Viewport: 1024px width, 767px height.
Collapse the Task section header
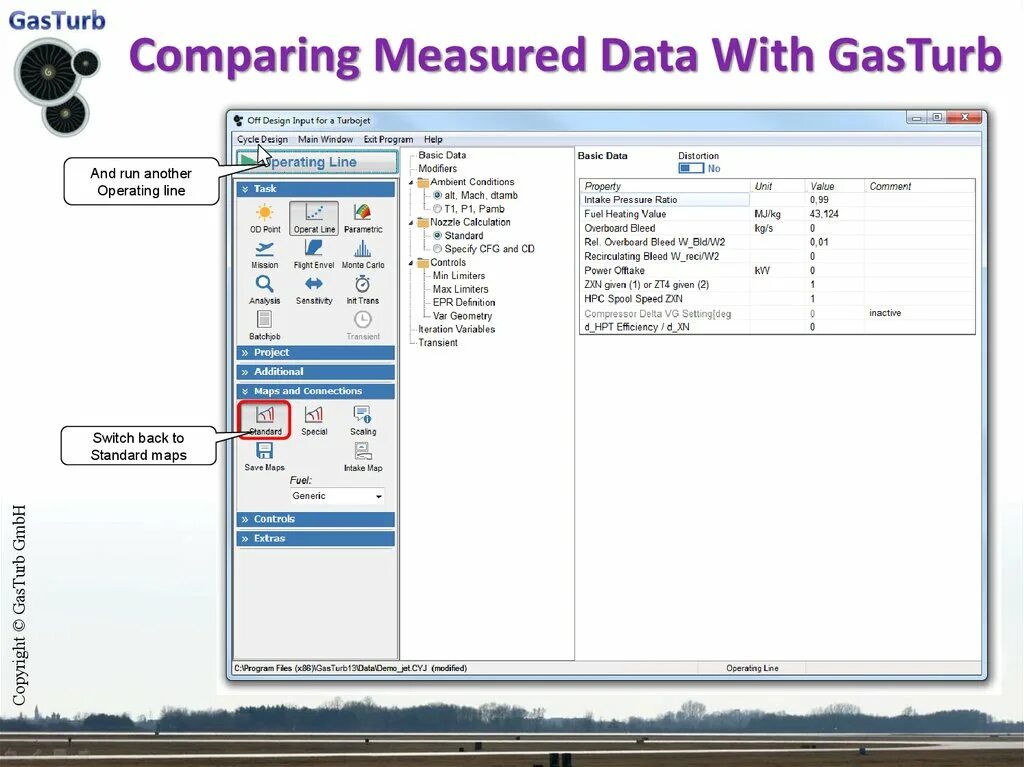(x=315, y=189)
